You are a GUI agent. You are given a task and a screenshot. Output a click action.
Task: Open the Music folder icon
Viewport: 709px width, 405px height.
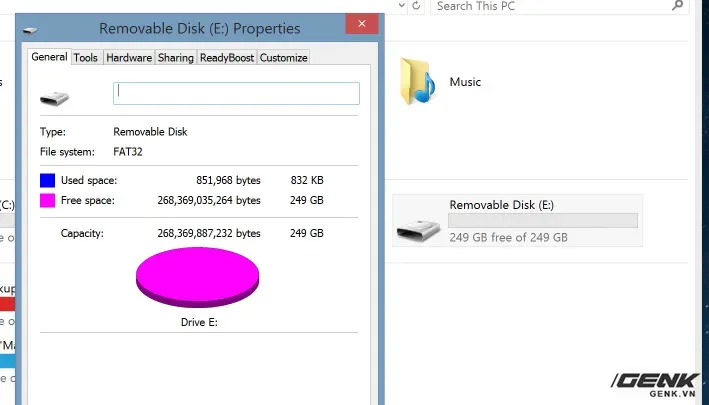pyautogui.click(x=417, y=81)
